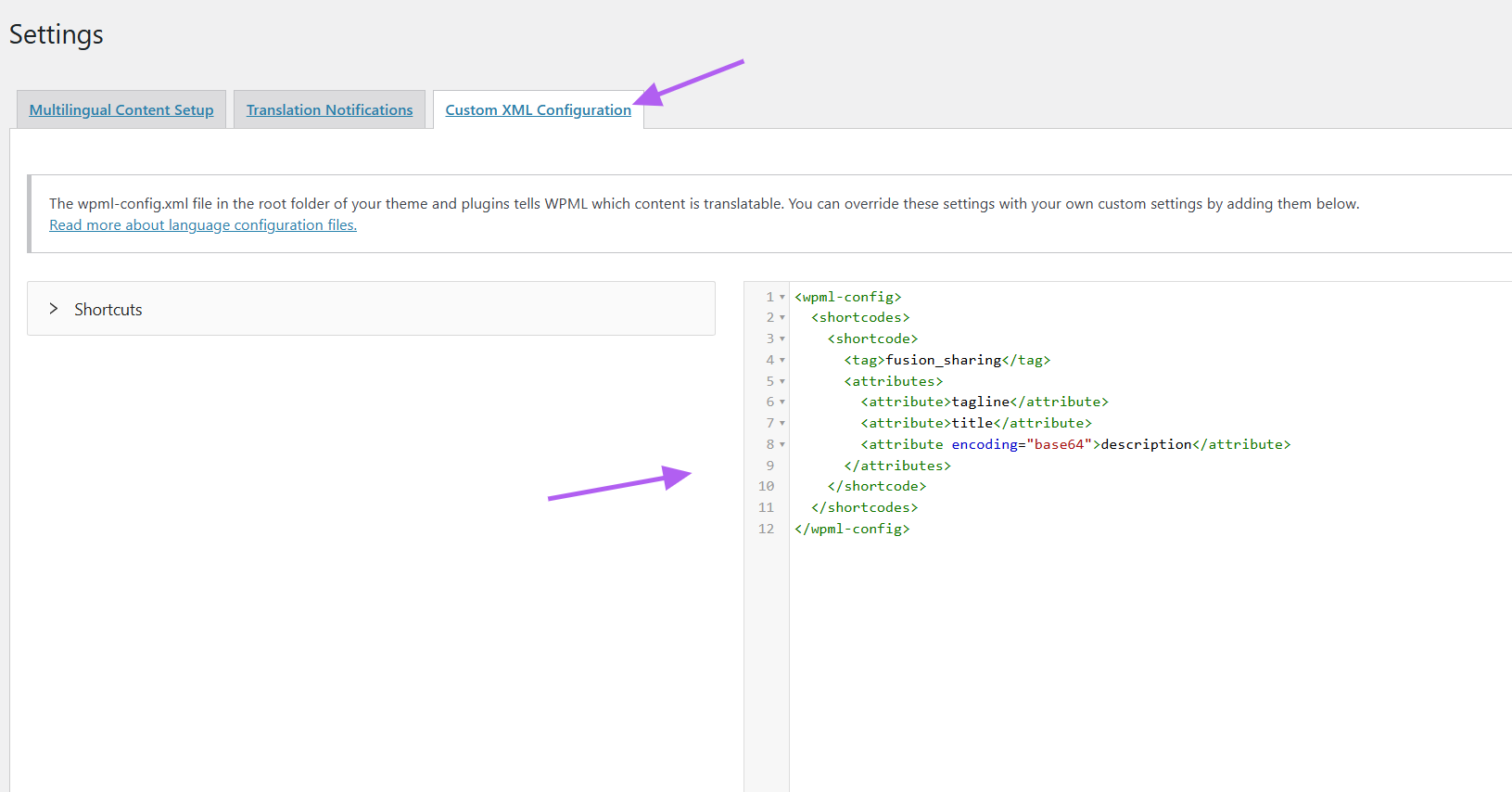This screenshot has height=792, width=1512.
Task: Place cursor in fusion_sharing tag text
Action: click(x=943, y=360)
